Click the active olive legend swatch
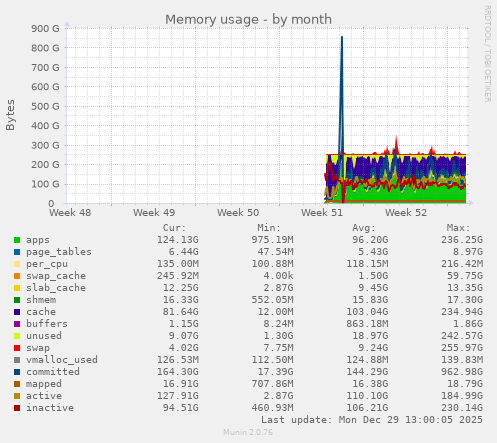This screenshot has width=497, height=443. pyautogui.click(x=17, y=396)
